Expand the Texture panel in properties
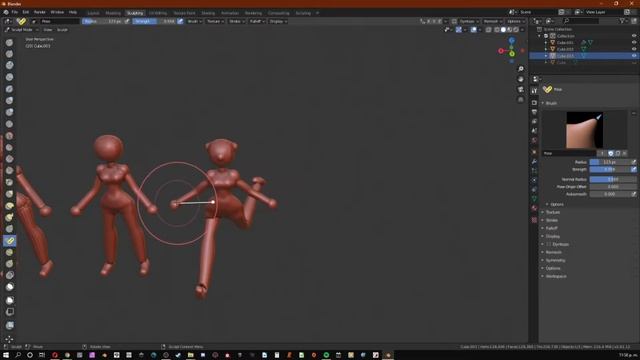Image resolution: width=640 pixels, height=360 pixels. tap(553, 212)
